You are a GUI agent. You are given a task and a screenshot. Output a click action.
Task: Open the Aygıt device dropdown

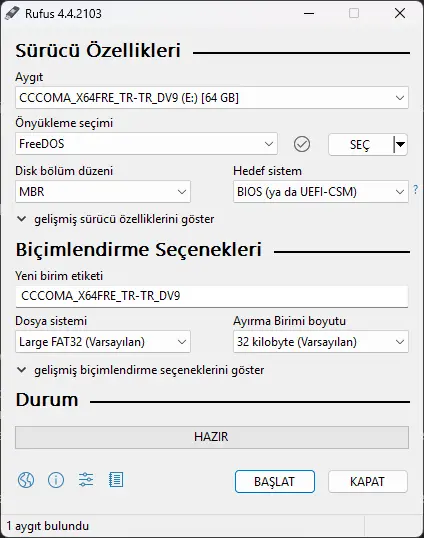212,98
